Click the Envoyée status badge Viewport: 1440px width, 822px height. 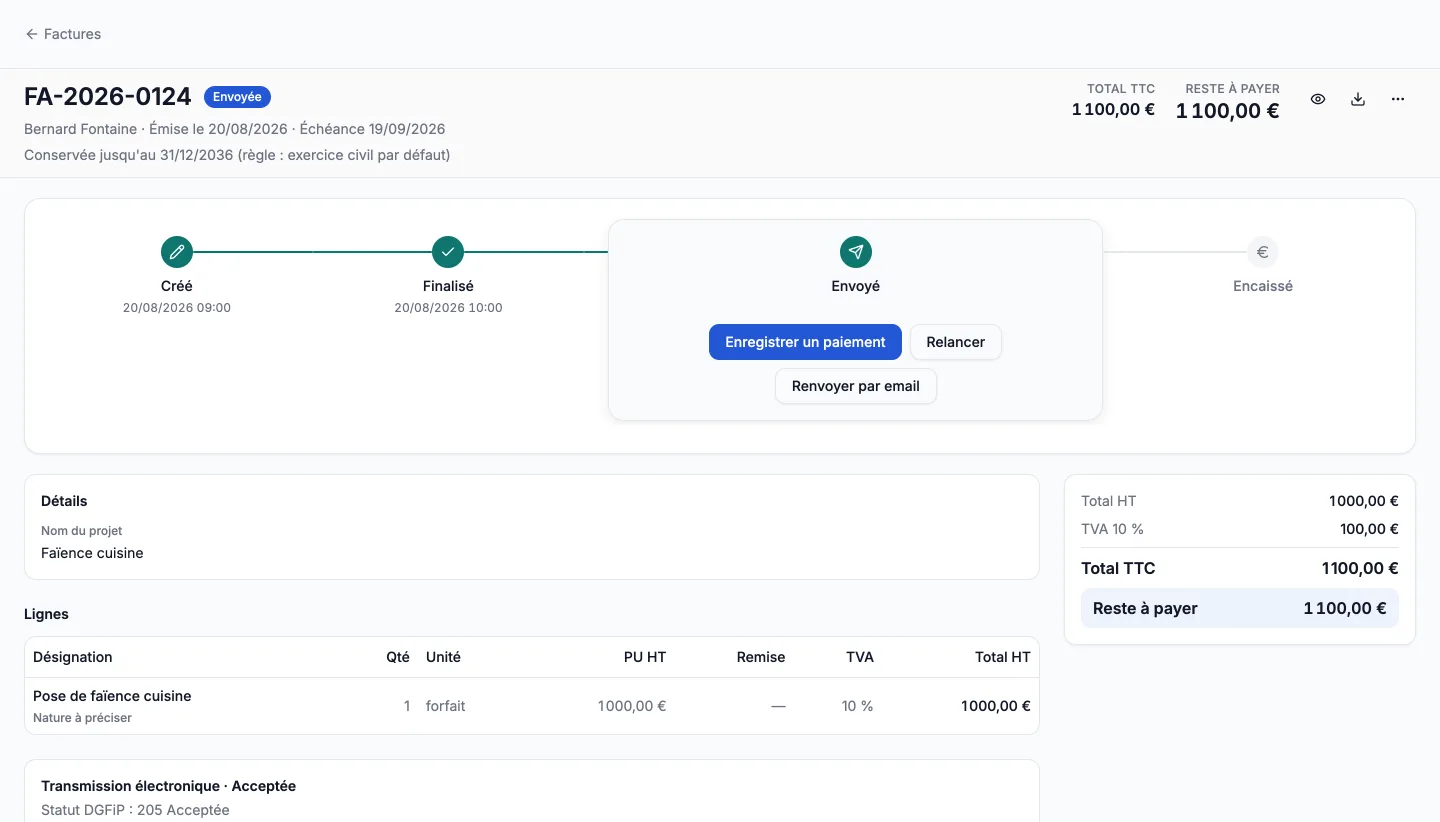coord(237,97)
